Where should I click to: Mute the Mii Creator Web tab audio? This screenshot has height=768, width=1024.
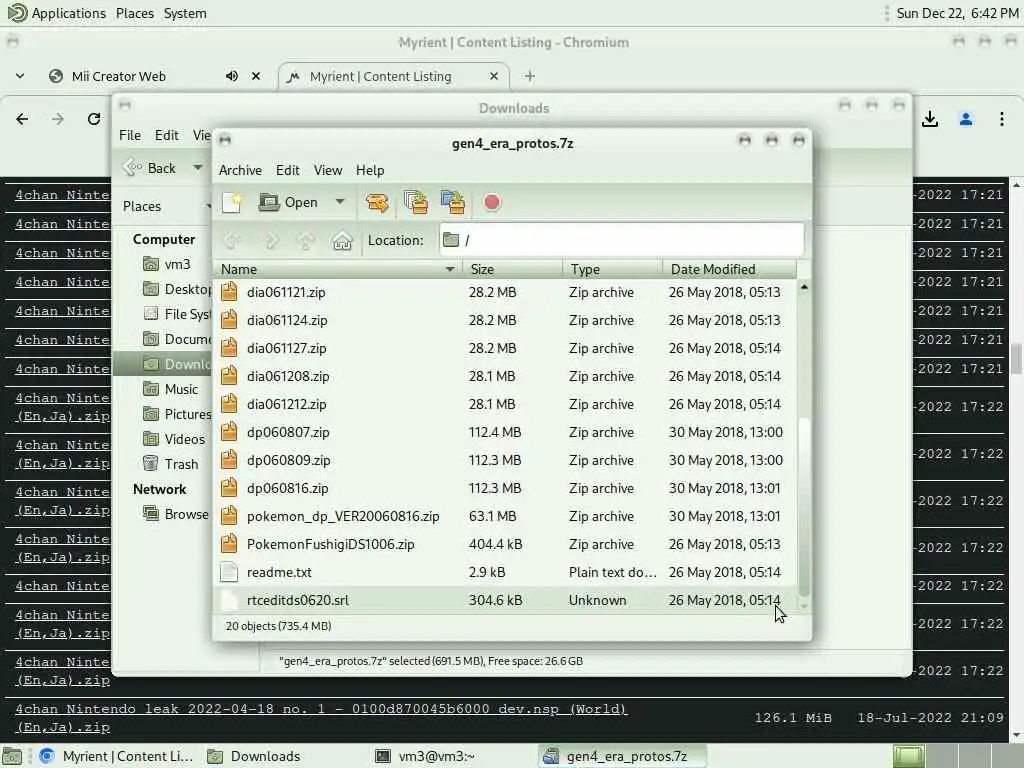coord(232,76)
